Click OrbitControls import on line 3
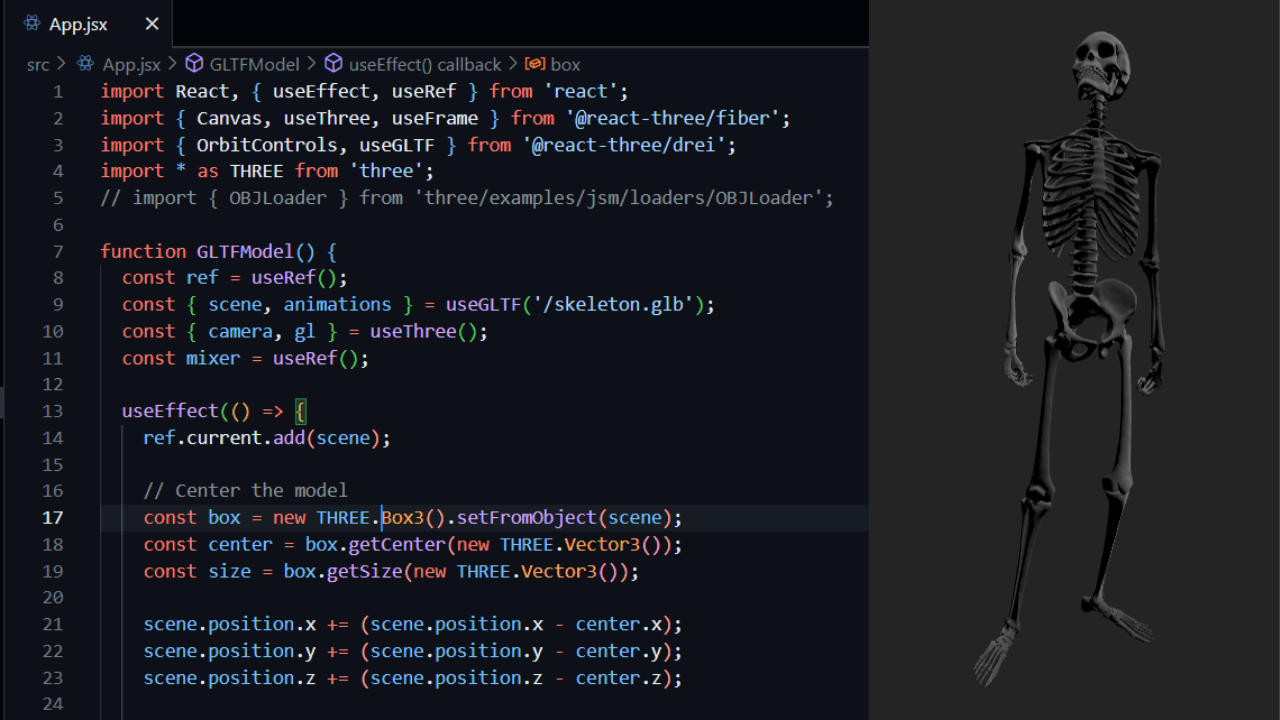Image resolution: width=1280 pixels, height=720 pixels. (x=267, y=145)
